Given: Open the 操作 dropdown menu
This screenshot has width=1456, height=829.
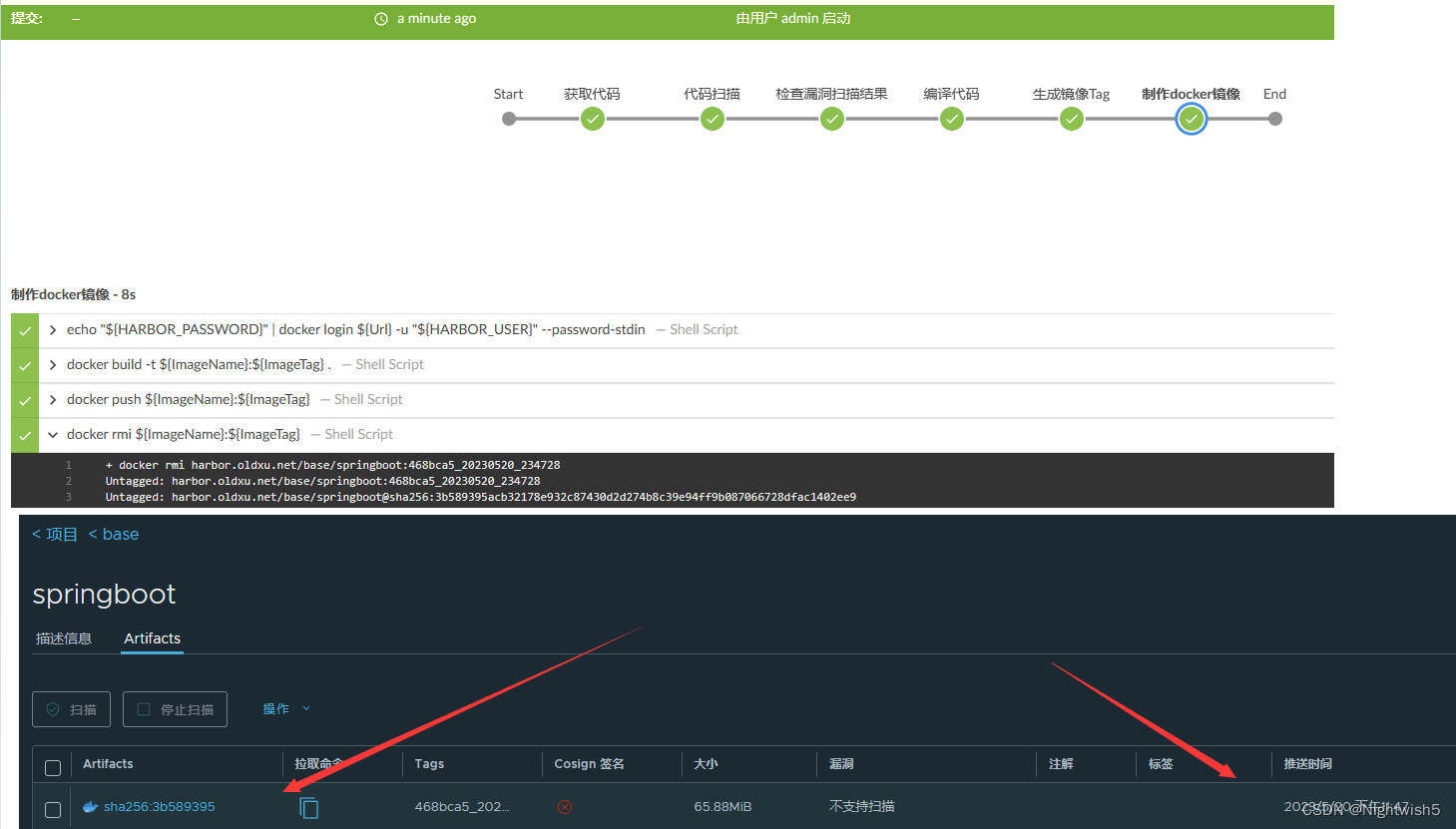Looking at the screenshot, I should click(286, 709).
